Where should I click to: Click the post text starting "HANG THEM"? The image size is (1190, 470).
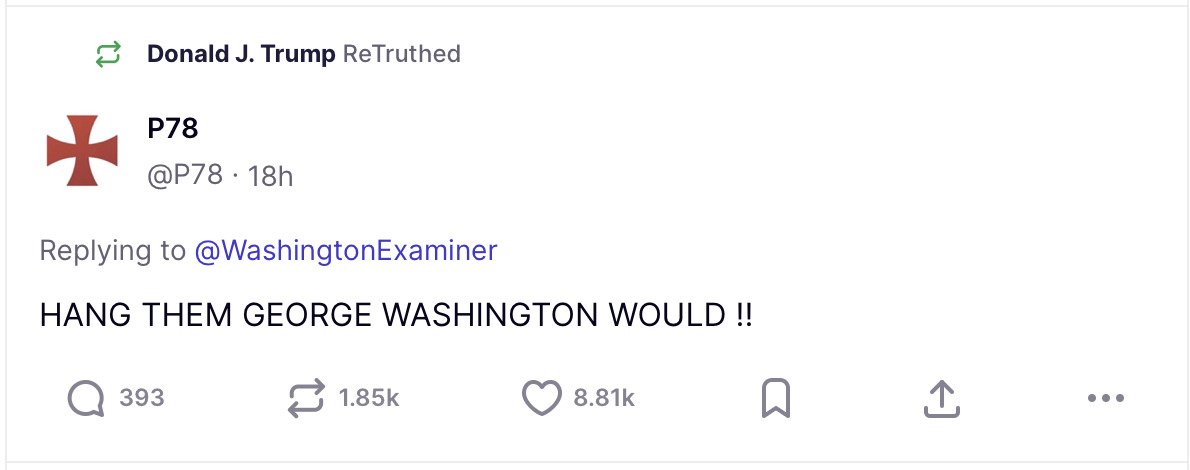click(x=396, y=316)
